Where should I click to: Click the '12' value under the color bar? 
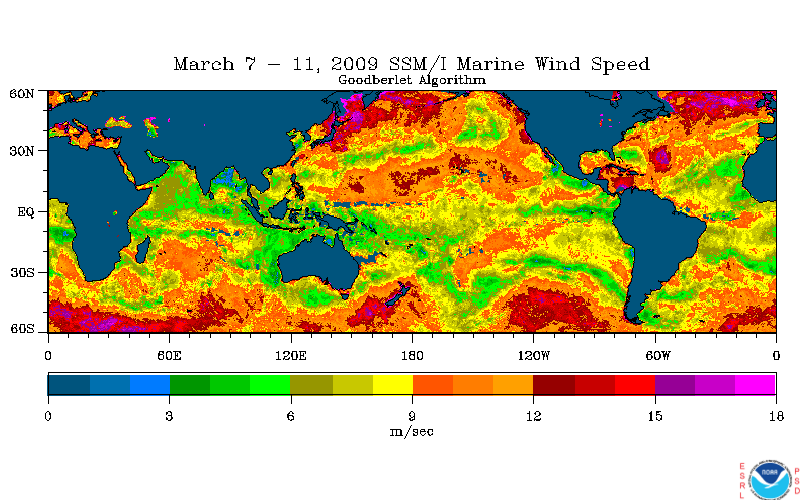[x=534, y=416]
